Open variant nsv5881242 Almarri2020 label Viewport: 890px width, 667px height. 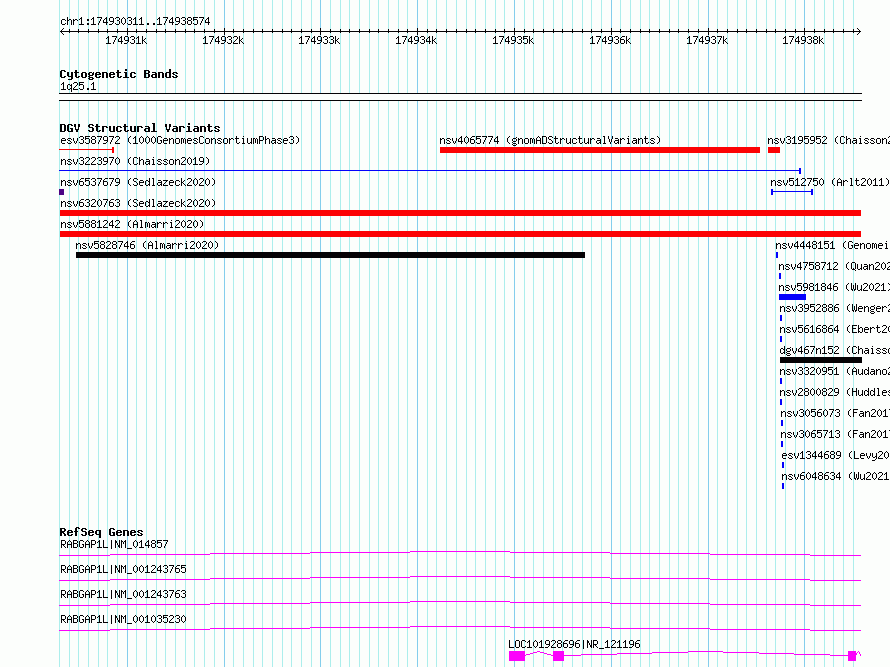(132, 224)
